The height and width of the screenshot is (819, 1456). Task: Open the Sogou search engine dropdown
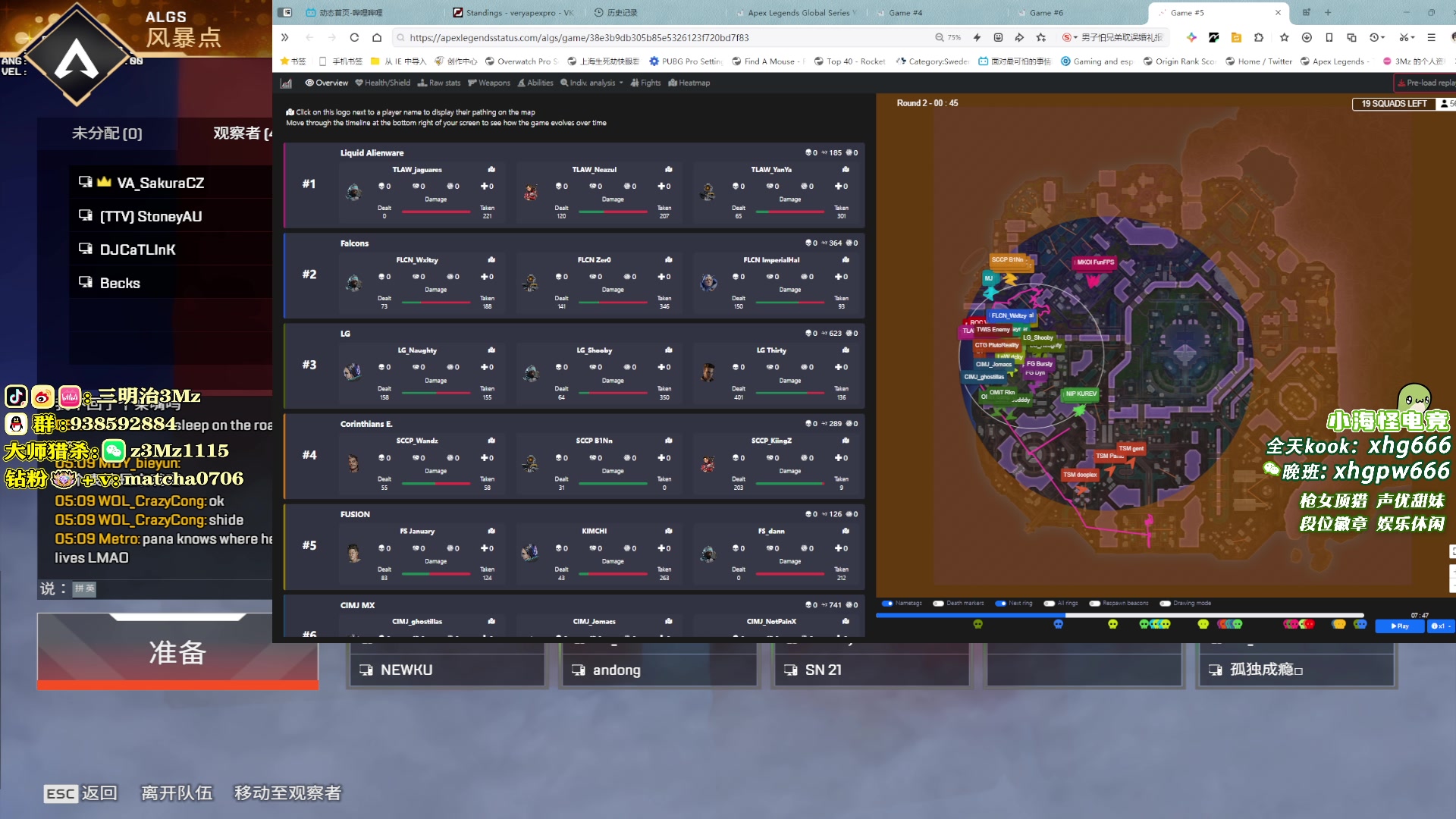point(1069,37)
